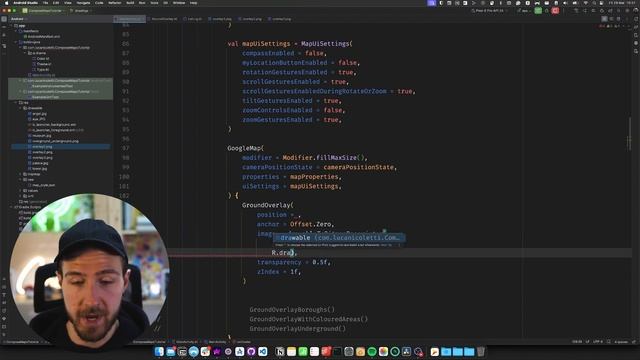Open the 'app' run configuration dropdown
This screenshot has width=640, height=360.
[x=524, y=11]
